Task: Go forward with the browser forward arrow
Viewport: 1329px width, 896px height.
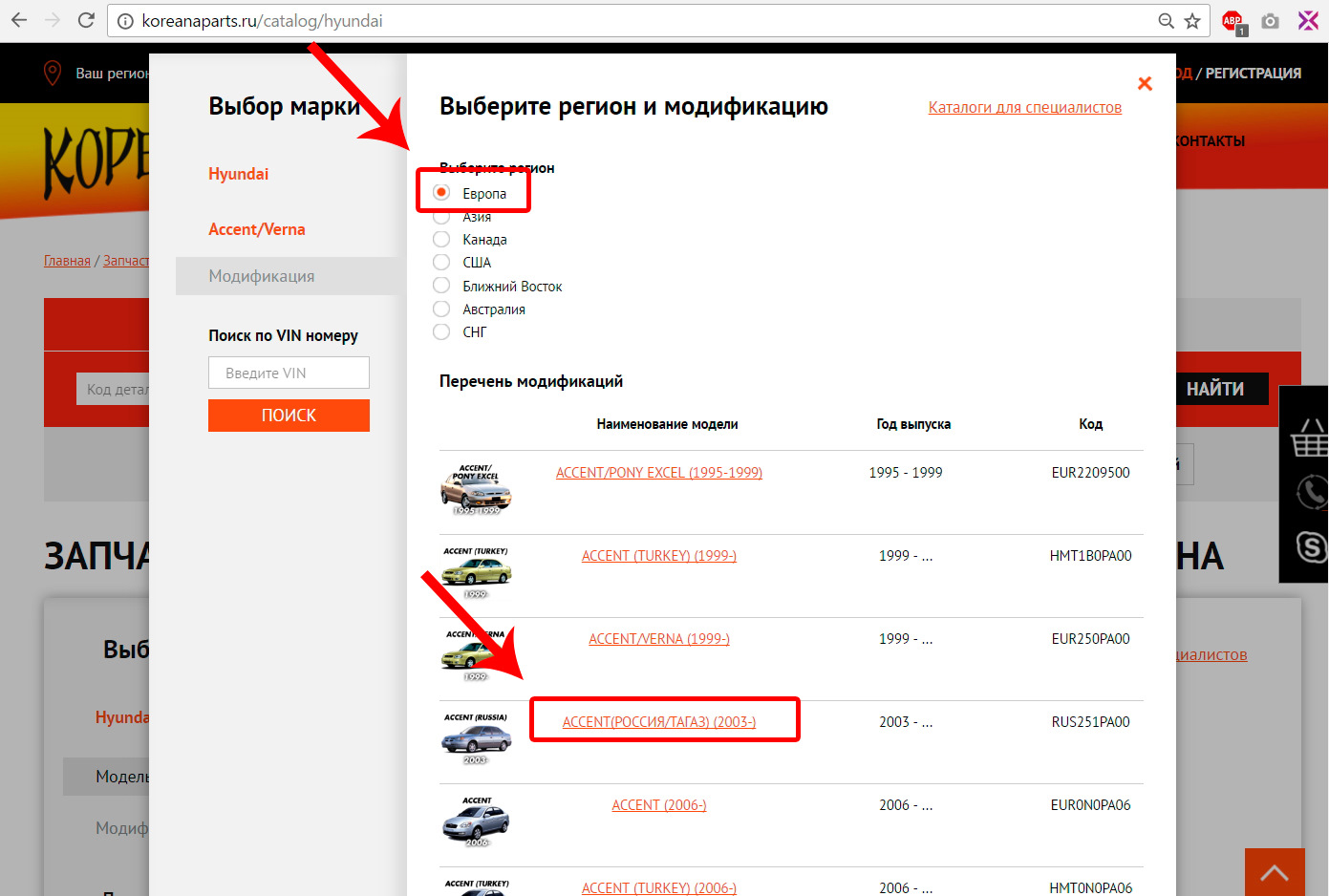Action: (x=52, y=20)
